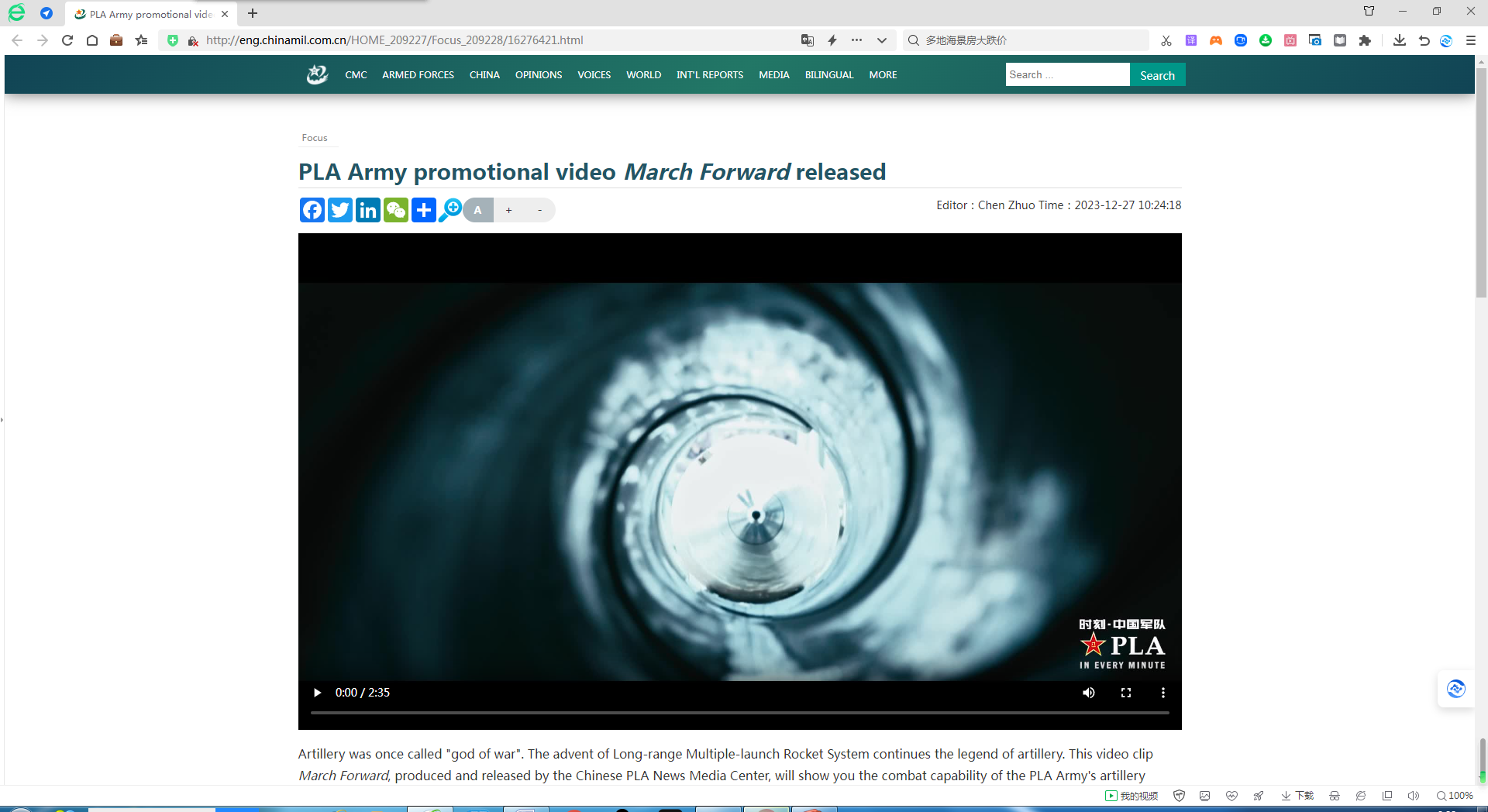The image size is (1488, 812).
Task: Open the Focus breadcrumb link
Action: [x=315, y=138]
